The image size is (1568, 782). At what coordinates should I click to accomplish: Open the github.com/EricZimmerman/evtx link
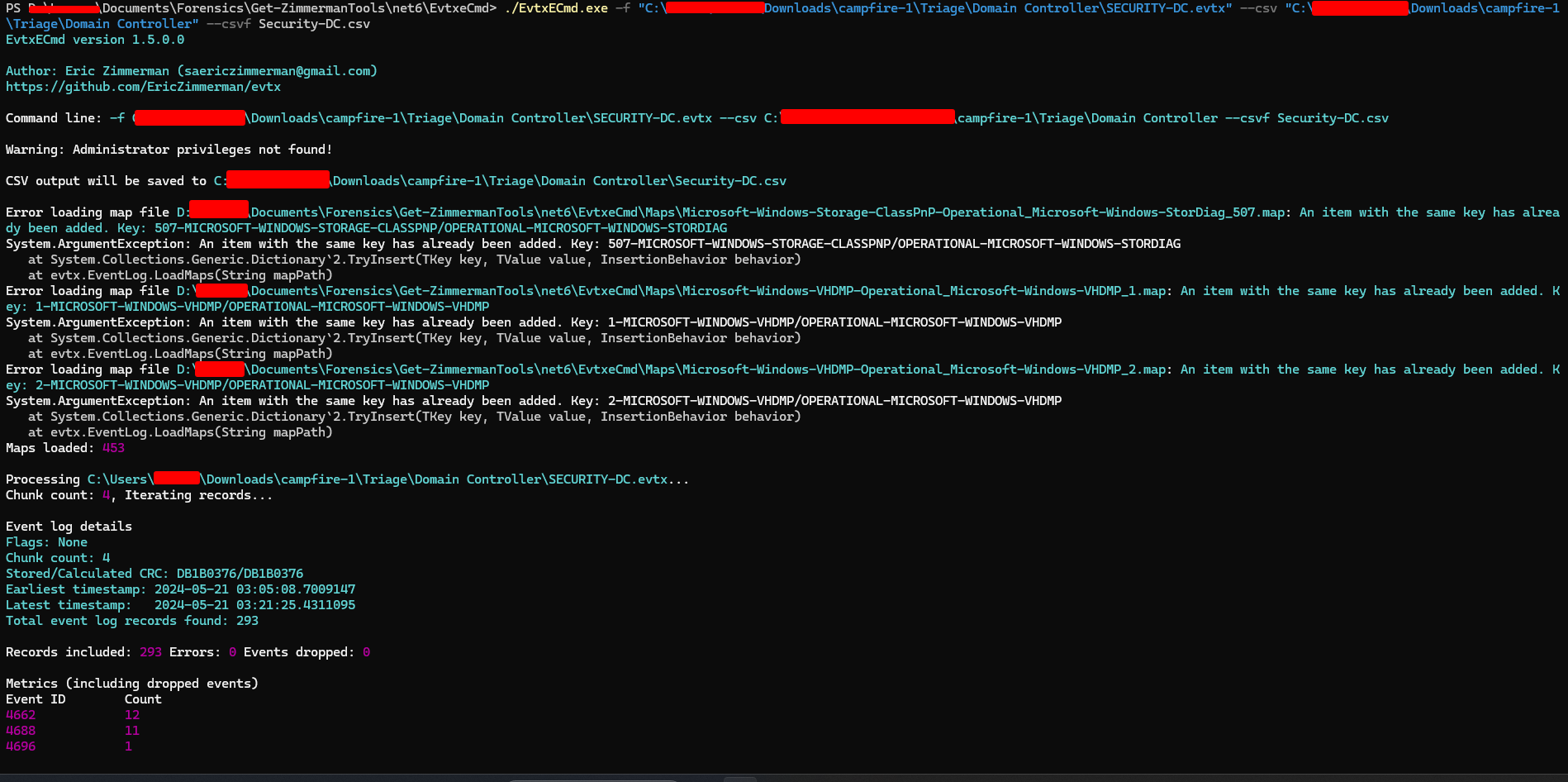click(143, 87)
